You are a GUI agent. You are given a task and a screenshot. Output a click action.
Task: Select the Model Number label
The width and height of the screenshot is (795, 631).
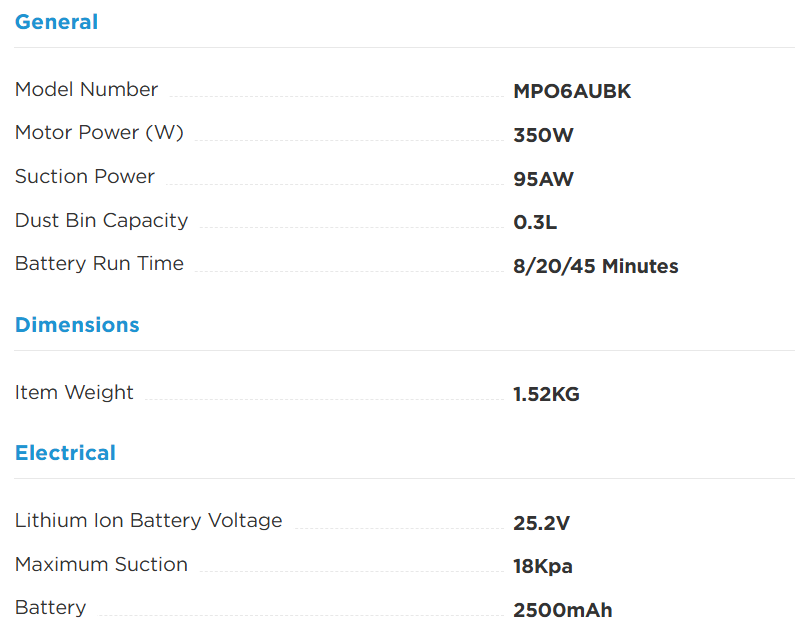(x=86, y=89)
